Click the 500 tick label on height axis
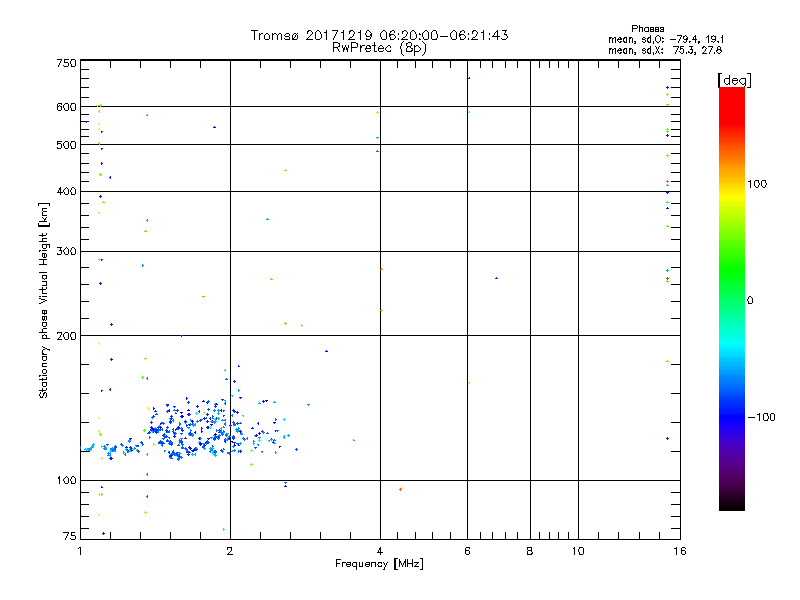This screenshot has width=800, height=600. click(x=66, y=145)
